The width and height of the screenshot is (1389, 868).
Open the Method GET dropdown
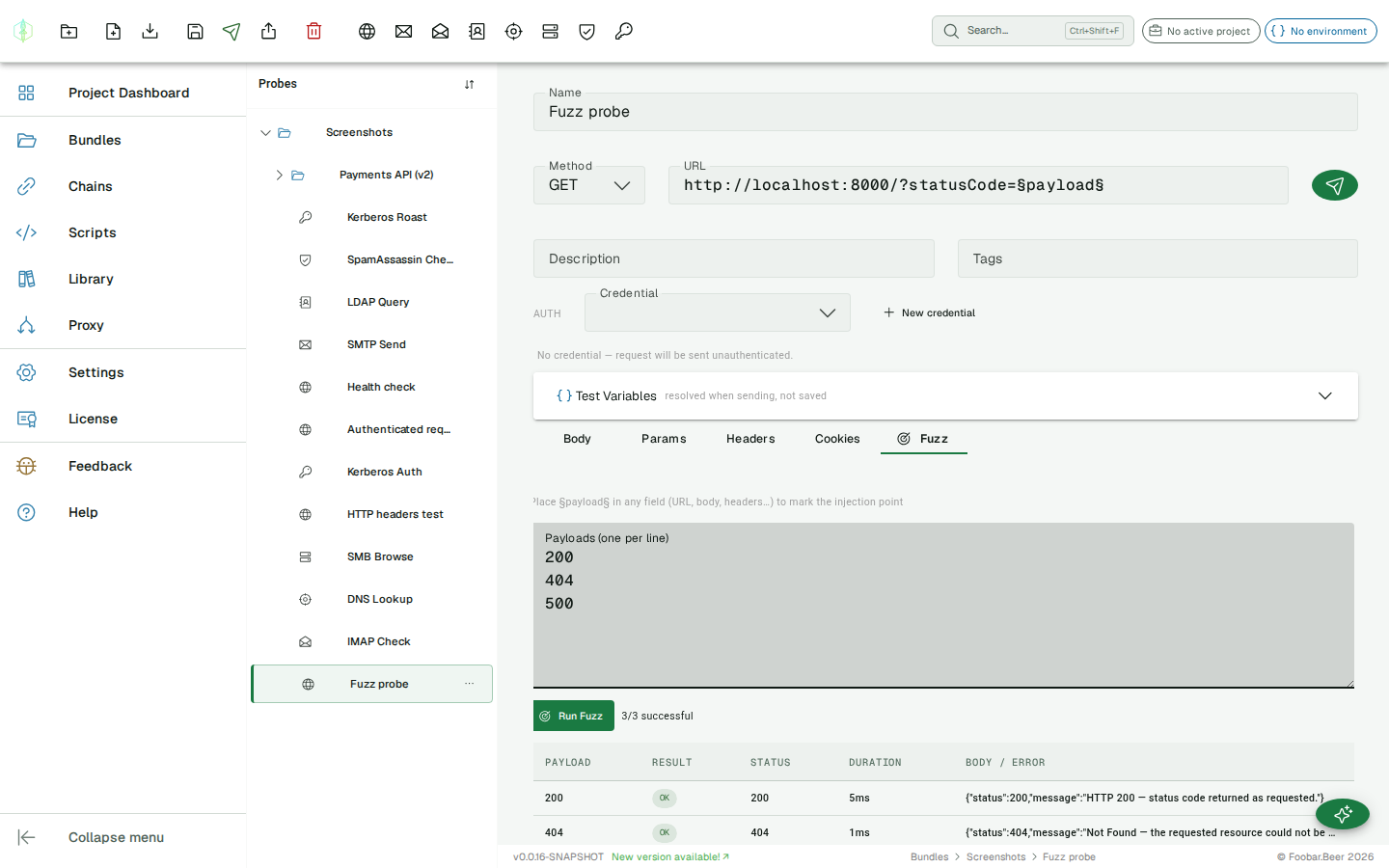click(x=589, y=185)
